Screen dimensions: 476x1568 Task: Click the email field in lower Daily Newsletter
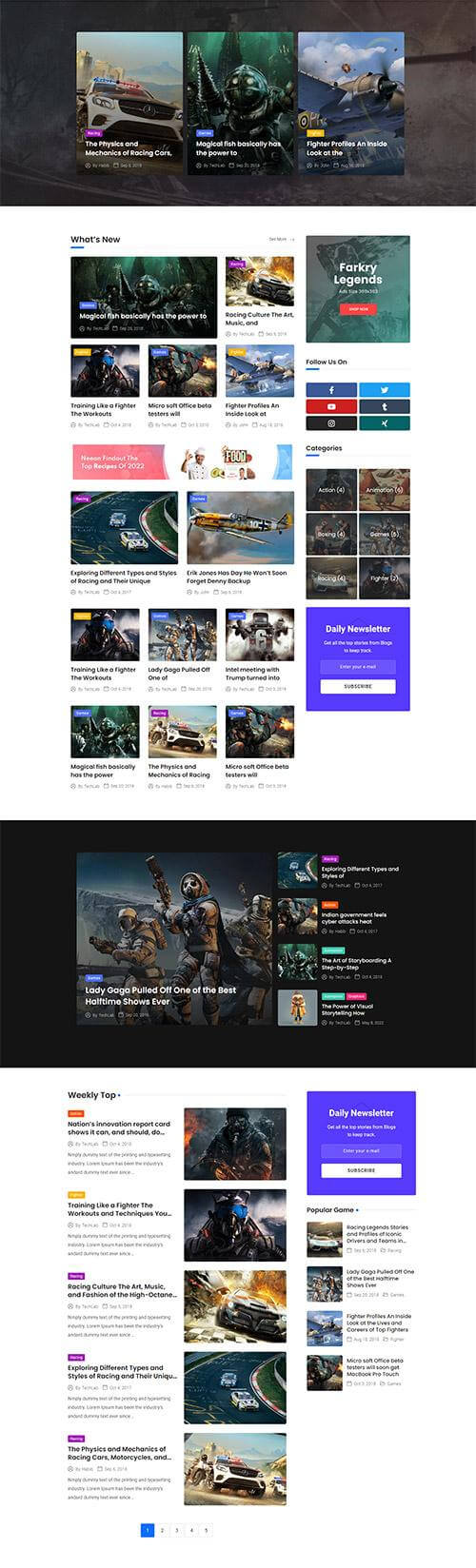361,1150
